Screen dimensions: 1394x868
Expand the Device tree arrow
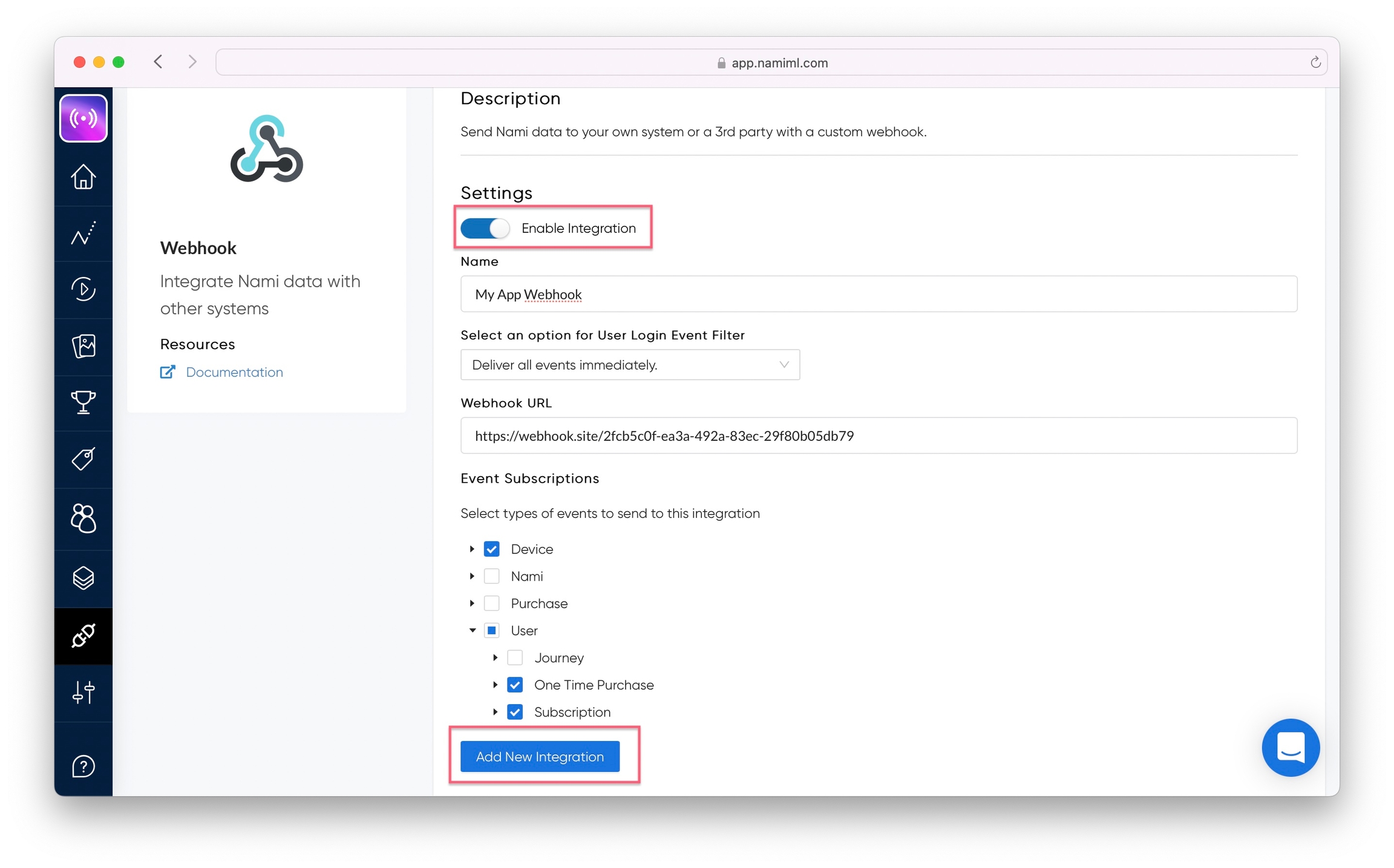pyautogui.click(x=472, y=549)
